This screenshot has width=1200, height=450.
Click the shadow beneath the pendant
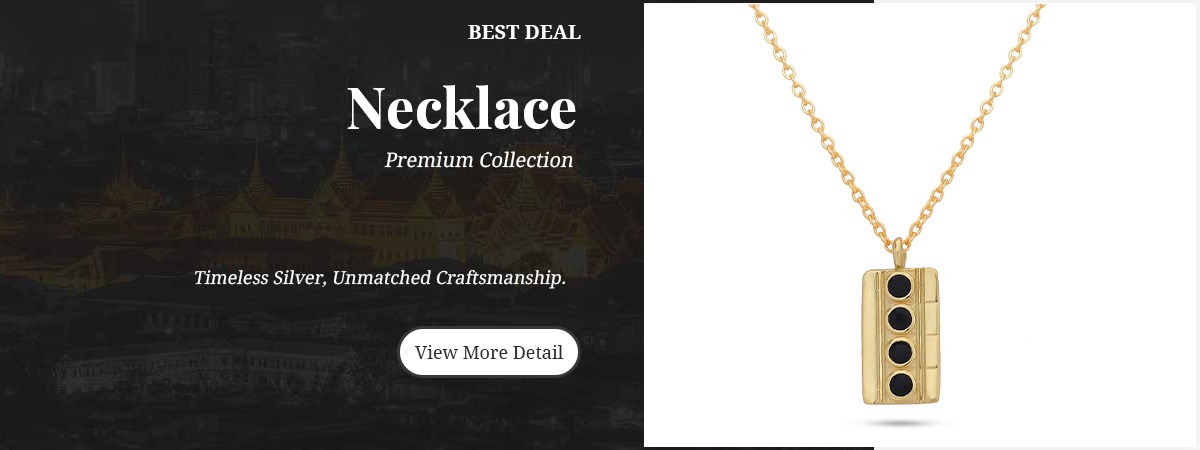(900, 423)
